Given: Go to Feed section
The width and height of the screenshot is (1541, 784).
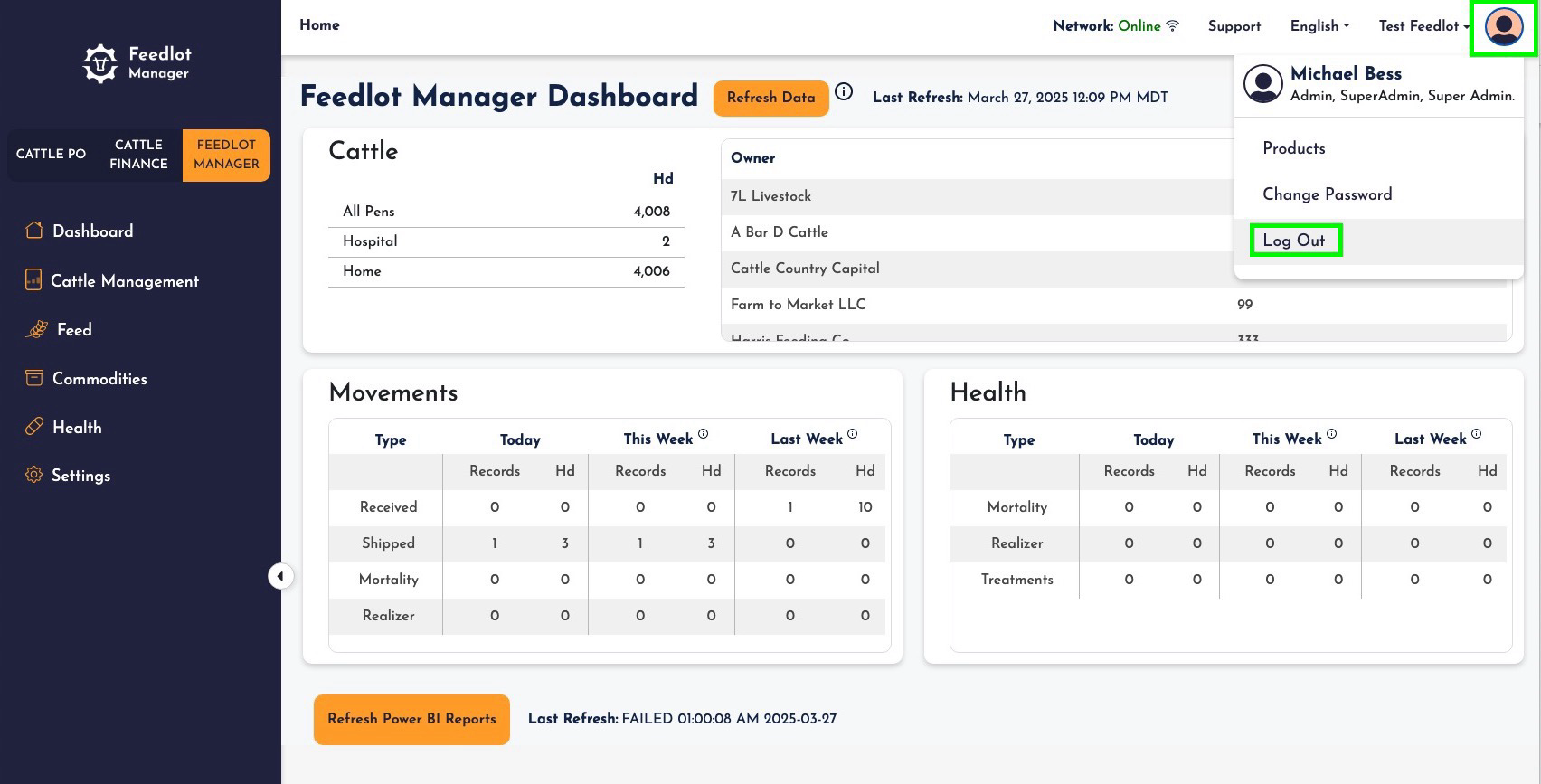Looking at the screenshot, I should (74, 330).
